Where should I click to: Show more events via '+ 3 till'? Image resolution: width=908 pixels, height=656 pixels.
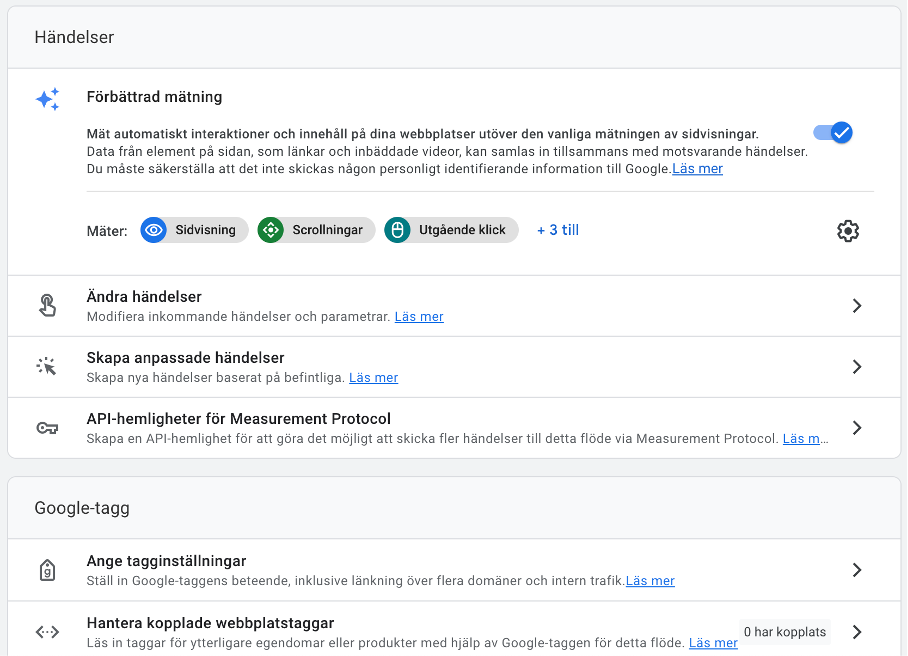tap(558, 230)
